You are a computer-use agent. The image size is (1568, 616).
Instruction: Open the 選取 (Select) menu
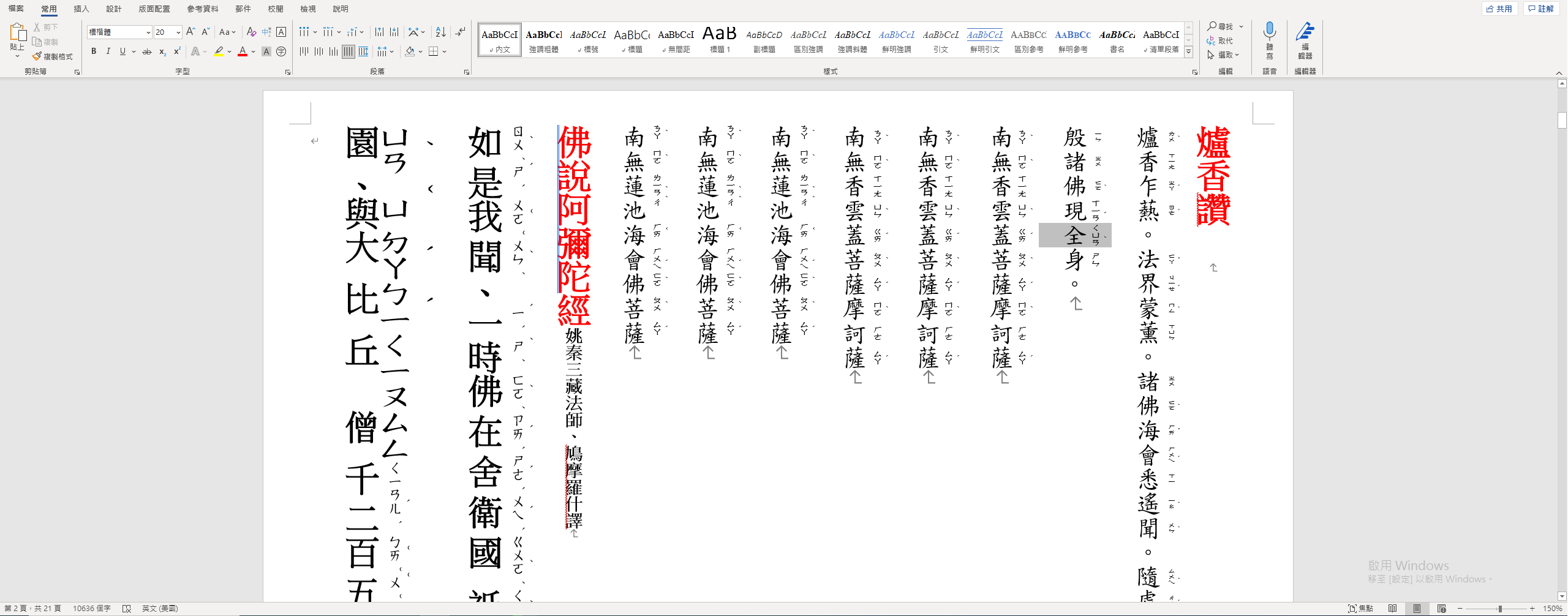pyautogui.click(x=1223, y=54)
